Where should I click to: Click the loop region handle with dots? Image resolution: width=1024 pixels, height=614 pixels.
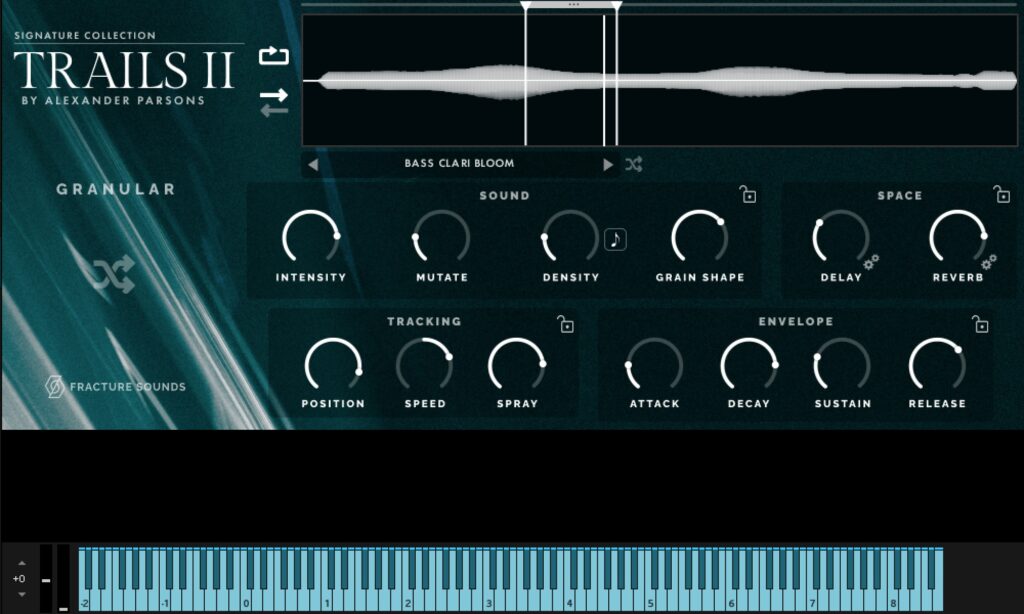pos(573,5)
